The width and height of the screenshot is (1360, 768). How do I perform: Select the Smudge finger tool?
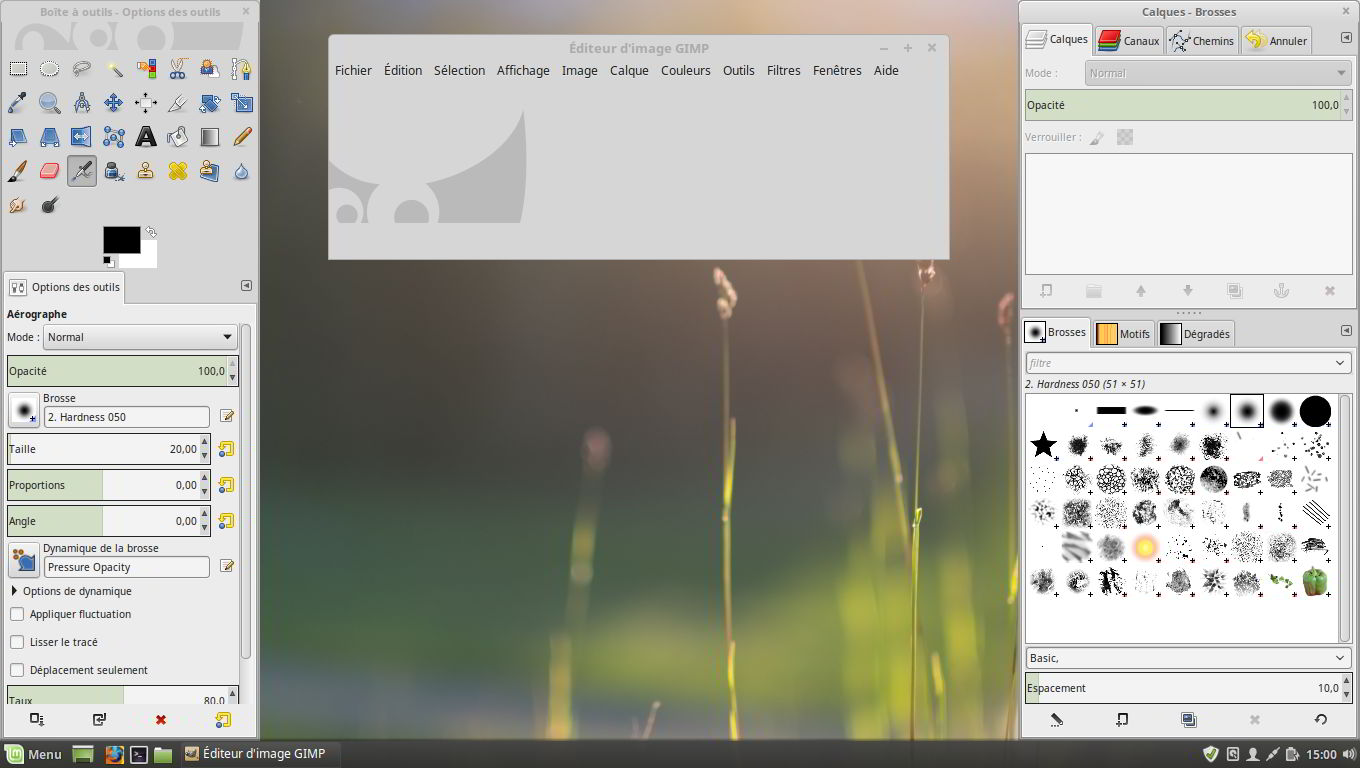tap(18, 205)
